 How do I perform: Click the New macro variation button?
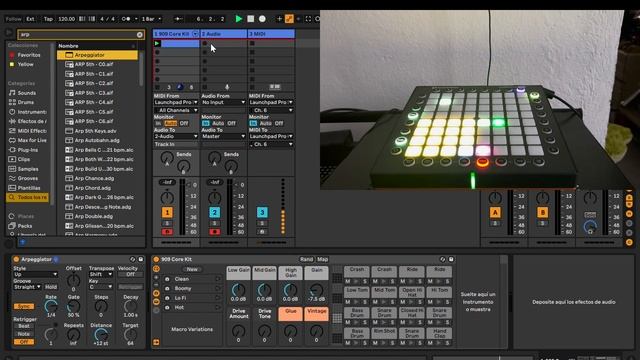(192, 269)
